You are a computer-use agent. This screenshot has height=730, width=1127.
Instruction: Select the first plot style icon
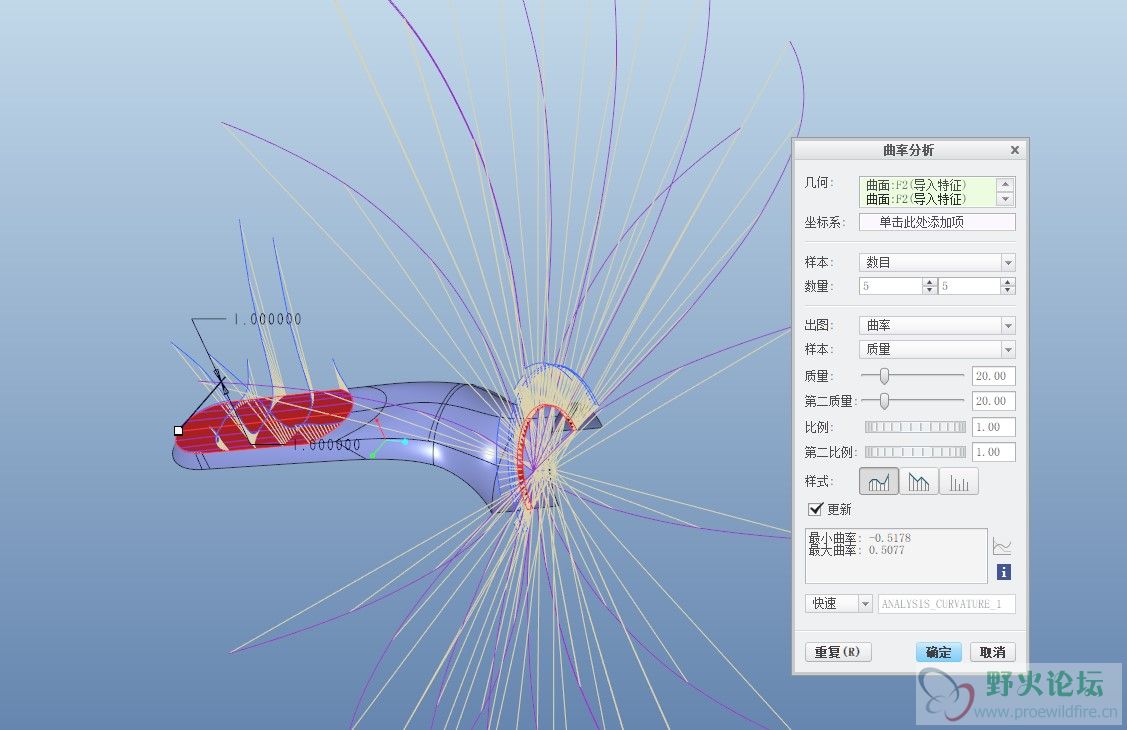pos(878,481)
